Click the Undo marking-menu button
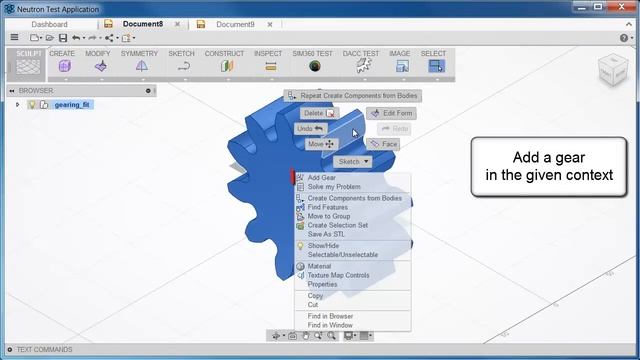The image size is (640, 360). point(310,129)
